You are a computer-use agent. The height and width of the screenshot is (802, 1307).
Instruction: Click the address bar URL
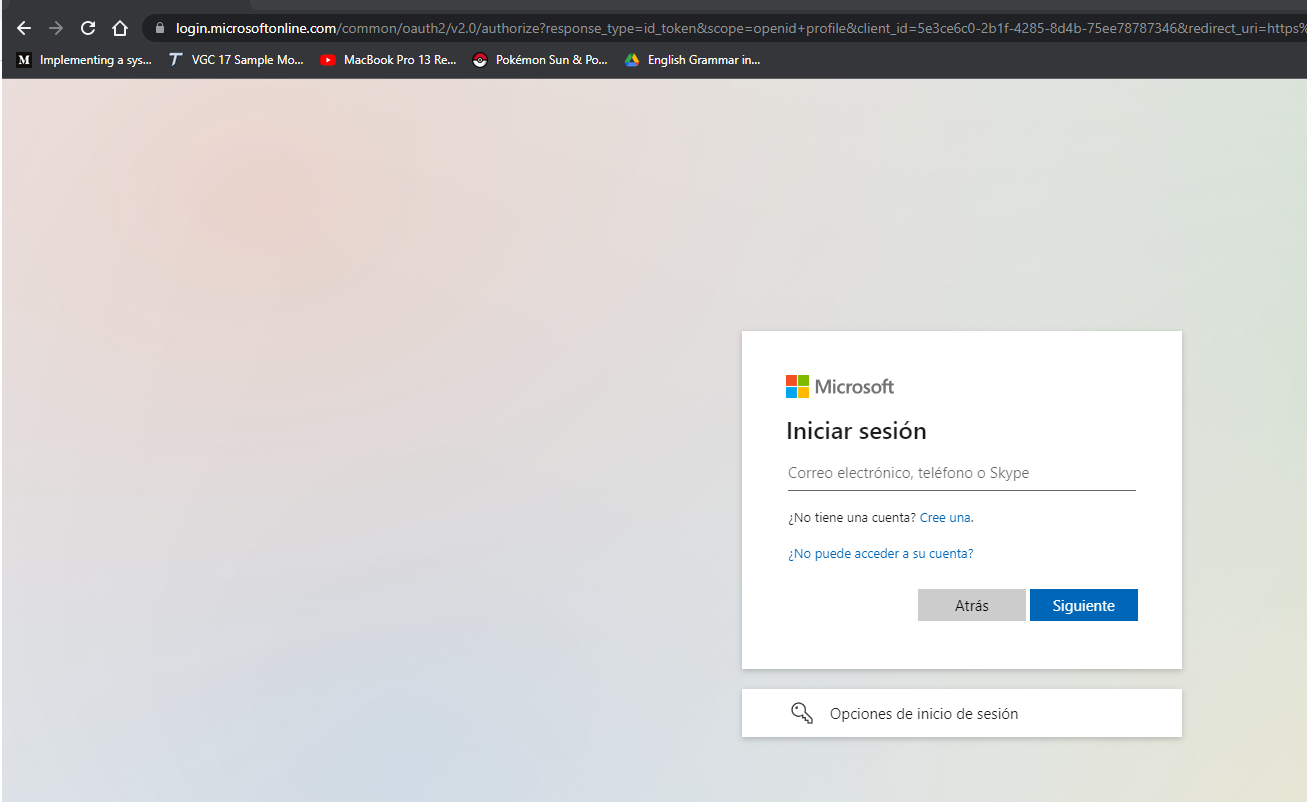[x=740, y=28]
